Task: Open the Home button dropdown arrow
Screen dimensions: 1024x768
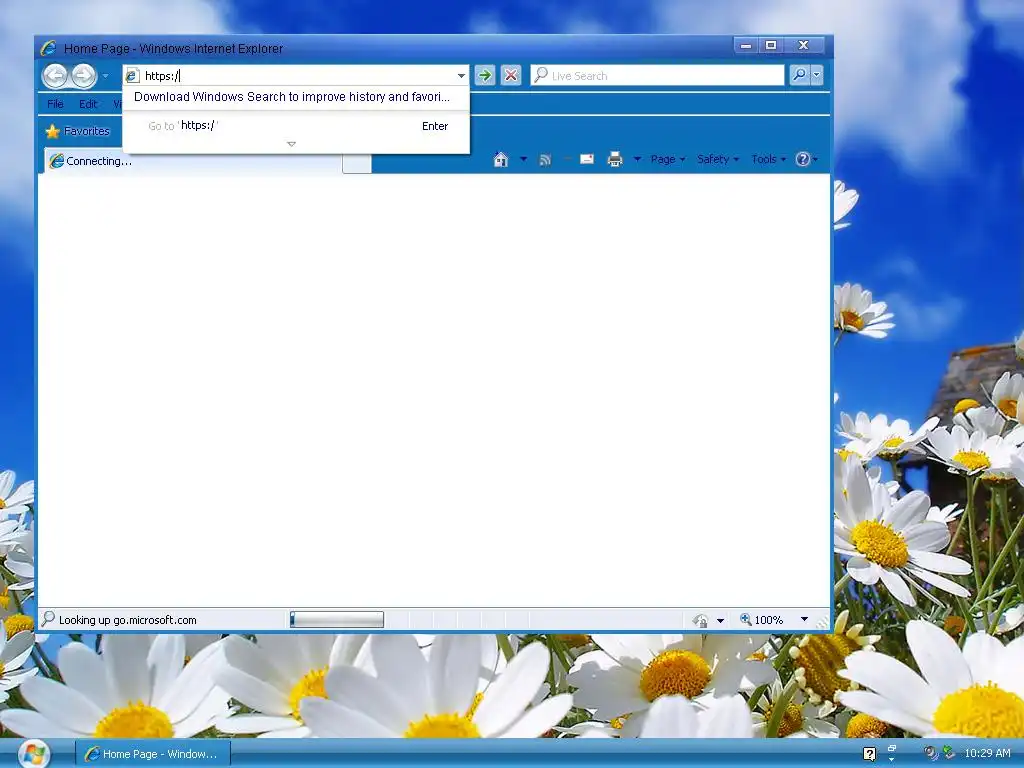Action: pyautogui.click(x=523, y=159)
